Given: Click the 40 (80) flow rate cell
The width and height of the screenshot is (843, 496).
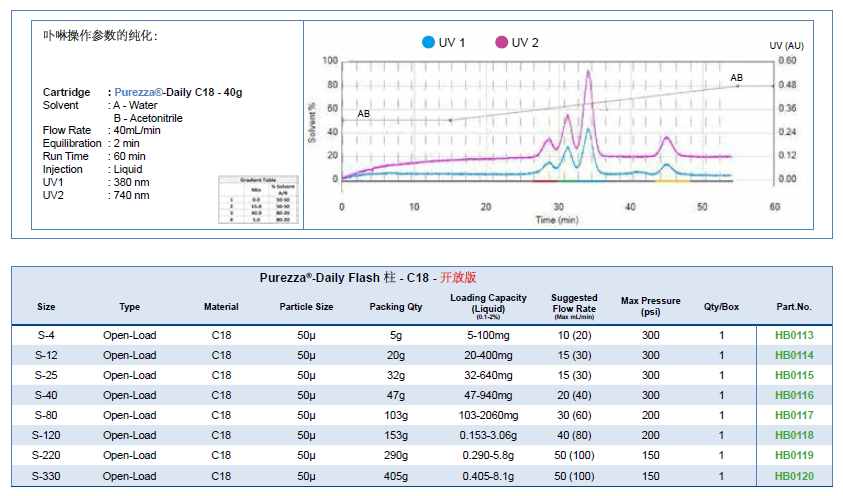Looking at the screenshot, I should click(x=574, y=435).
